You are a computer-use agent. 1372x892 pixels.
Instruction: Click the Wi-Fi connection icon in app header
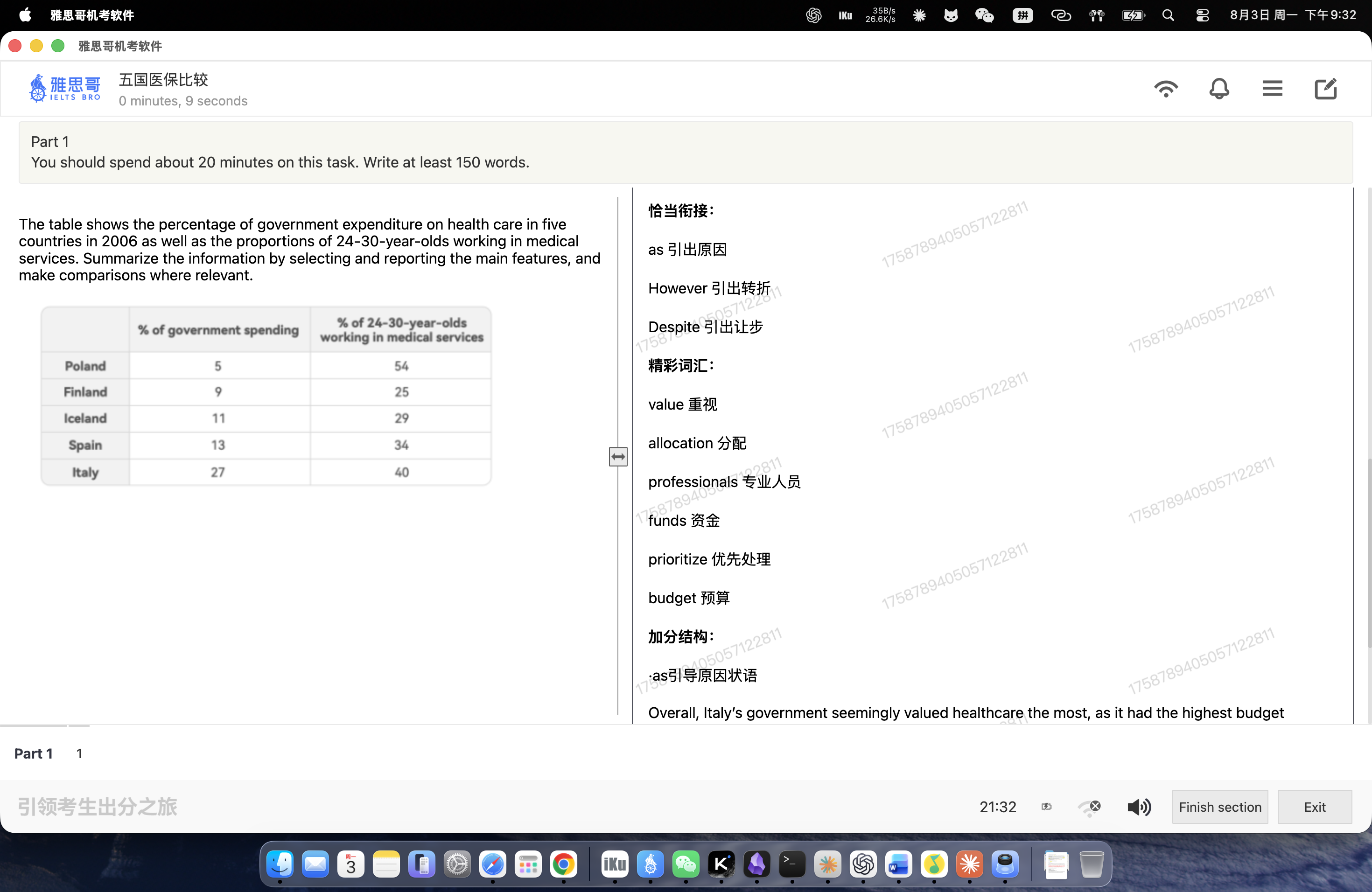tap(1166, 89)
